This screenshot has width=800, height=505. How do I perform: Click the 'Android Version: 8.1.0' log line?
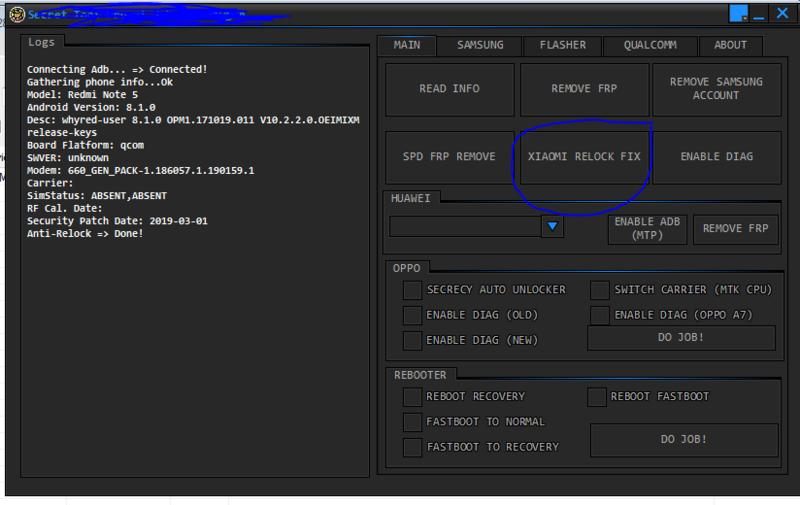click(91, 108)
